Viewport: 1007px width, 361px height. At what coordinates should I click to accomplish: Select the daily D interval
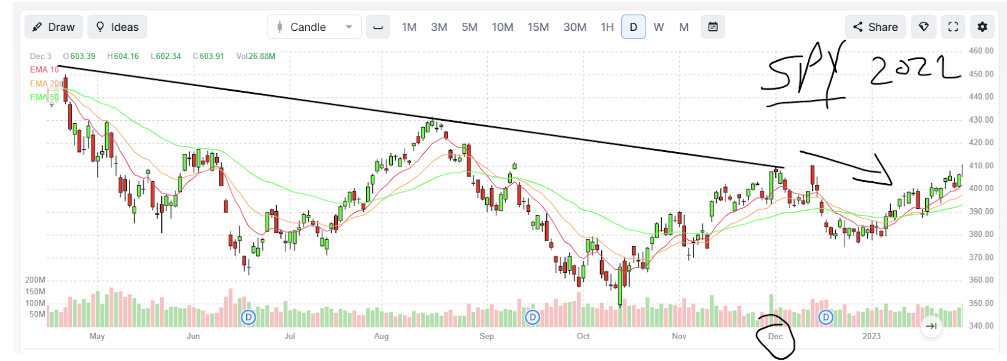pos(633,27)
